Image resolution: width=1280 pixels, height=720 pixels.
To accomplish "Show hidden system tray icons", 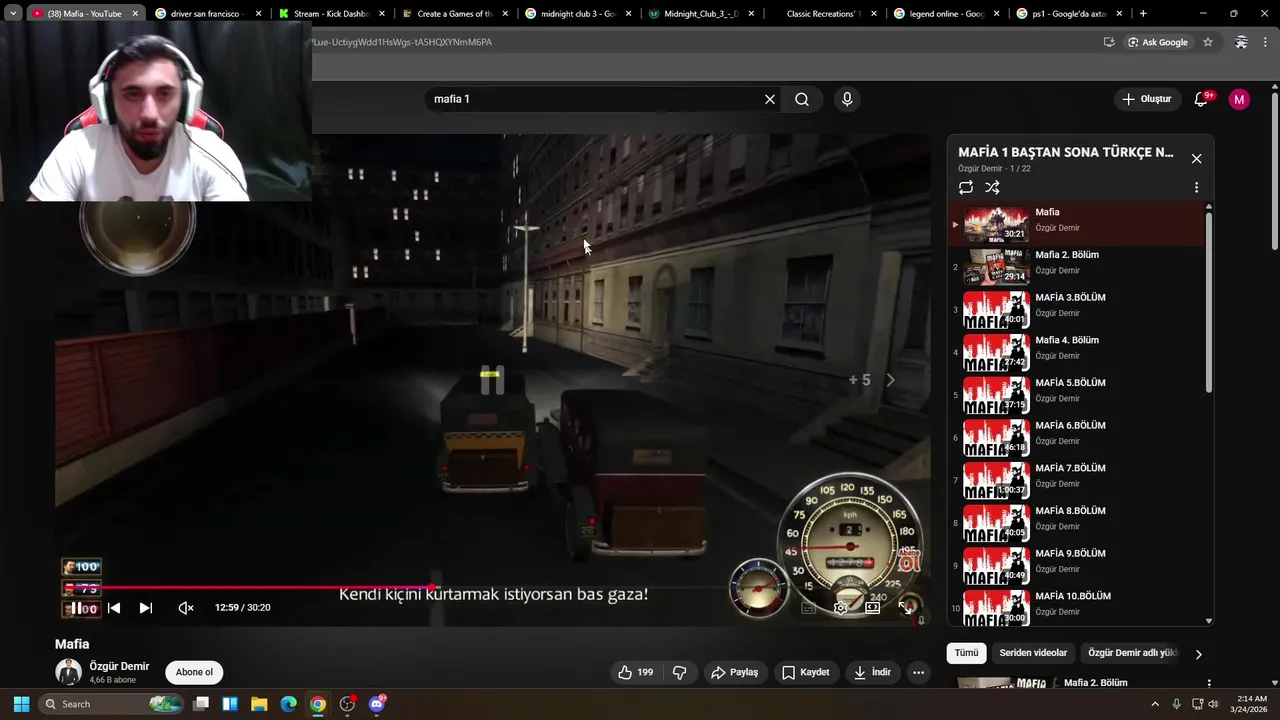I will click(1156, 704).
